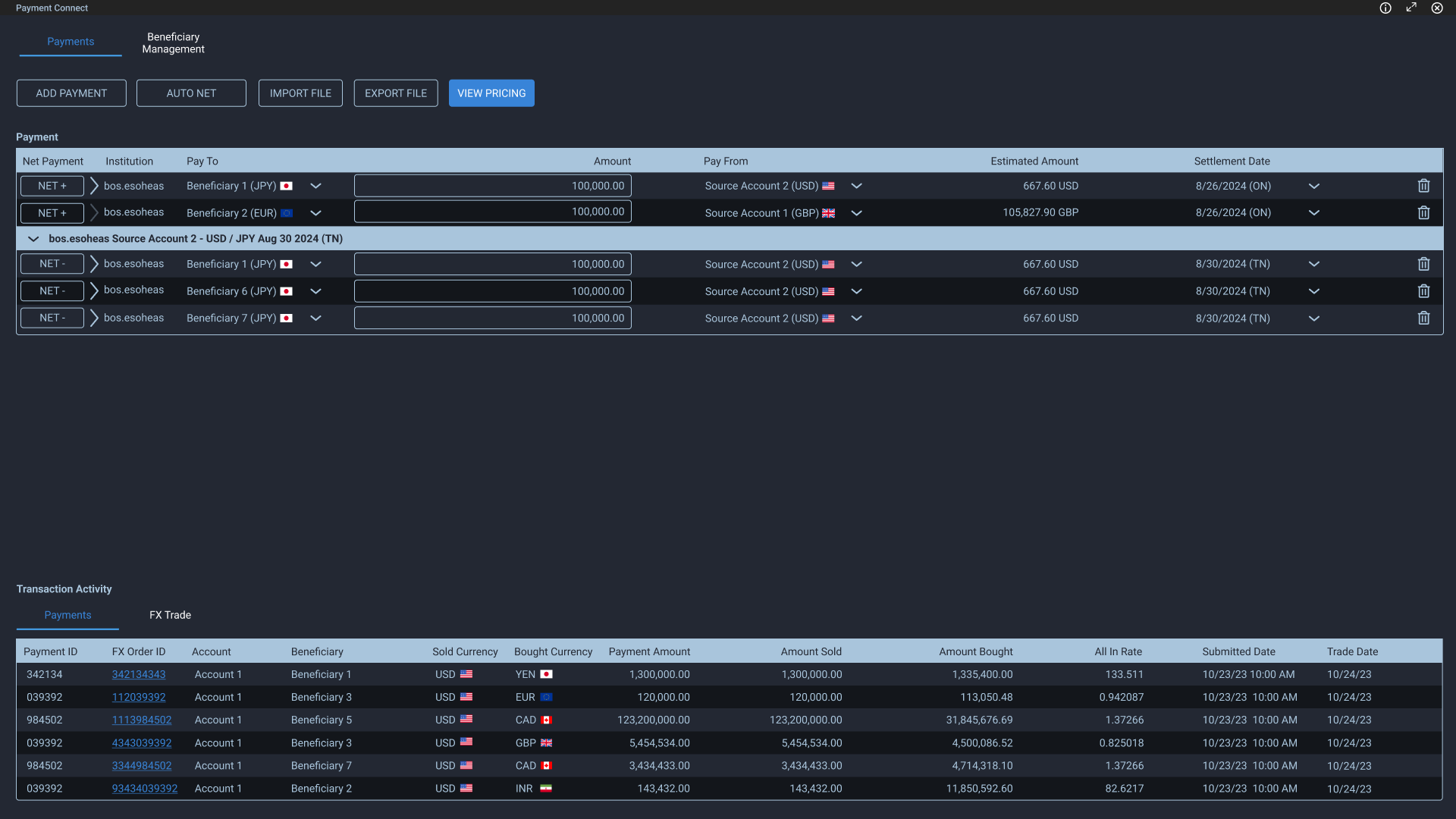Image resolution: width=1456 pixels, height=819 pixels.
Task: Delete the Beneficiary 7 (JPY) netted payment
Action: pyautogui.click(x=1423, y=318)
